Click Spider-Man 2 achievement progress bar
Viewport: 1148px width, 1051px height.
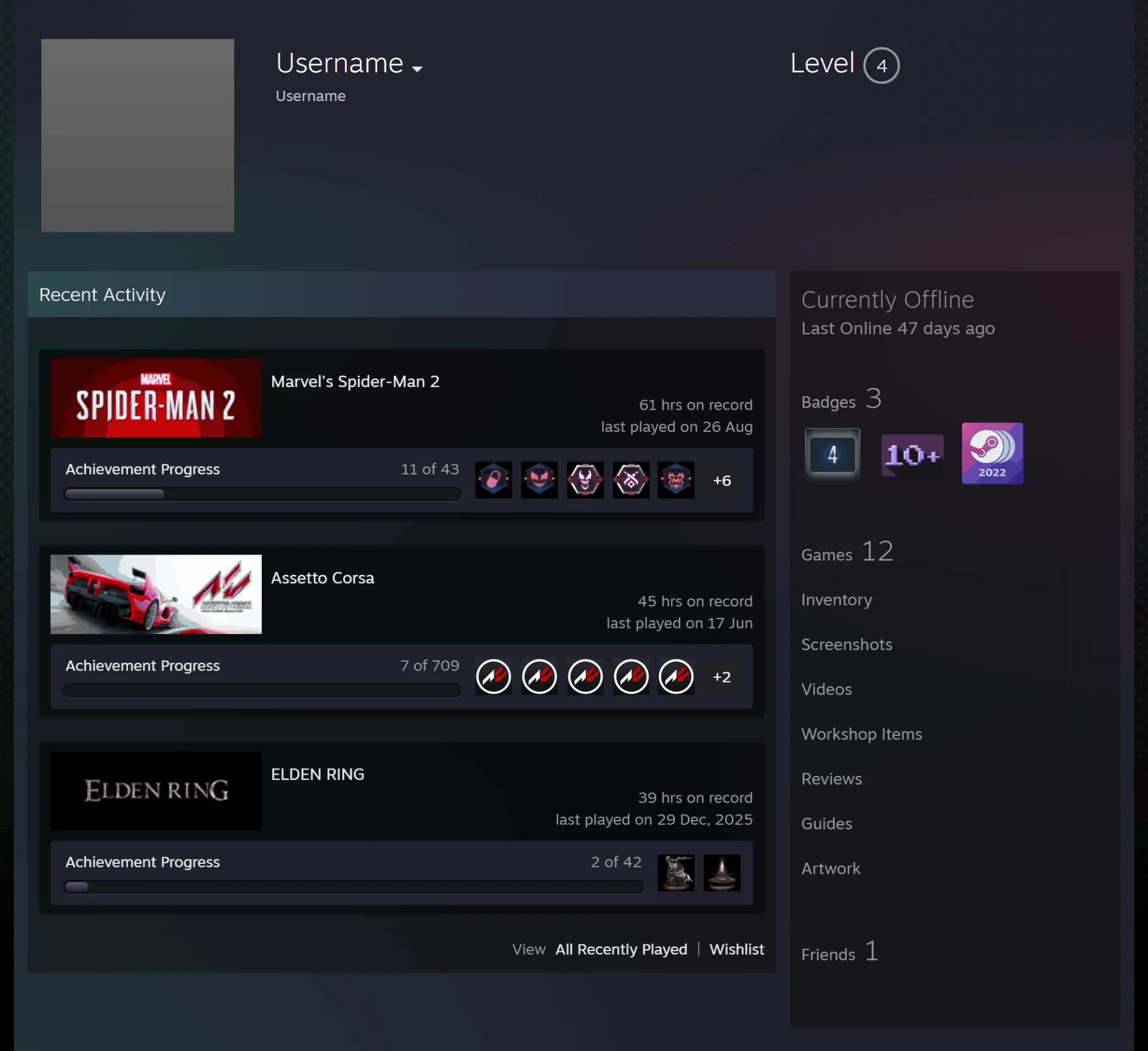pos(262,493)
